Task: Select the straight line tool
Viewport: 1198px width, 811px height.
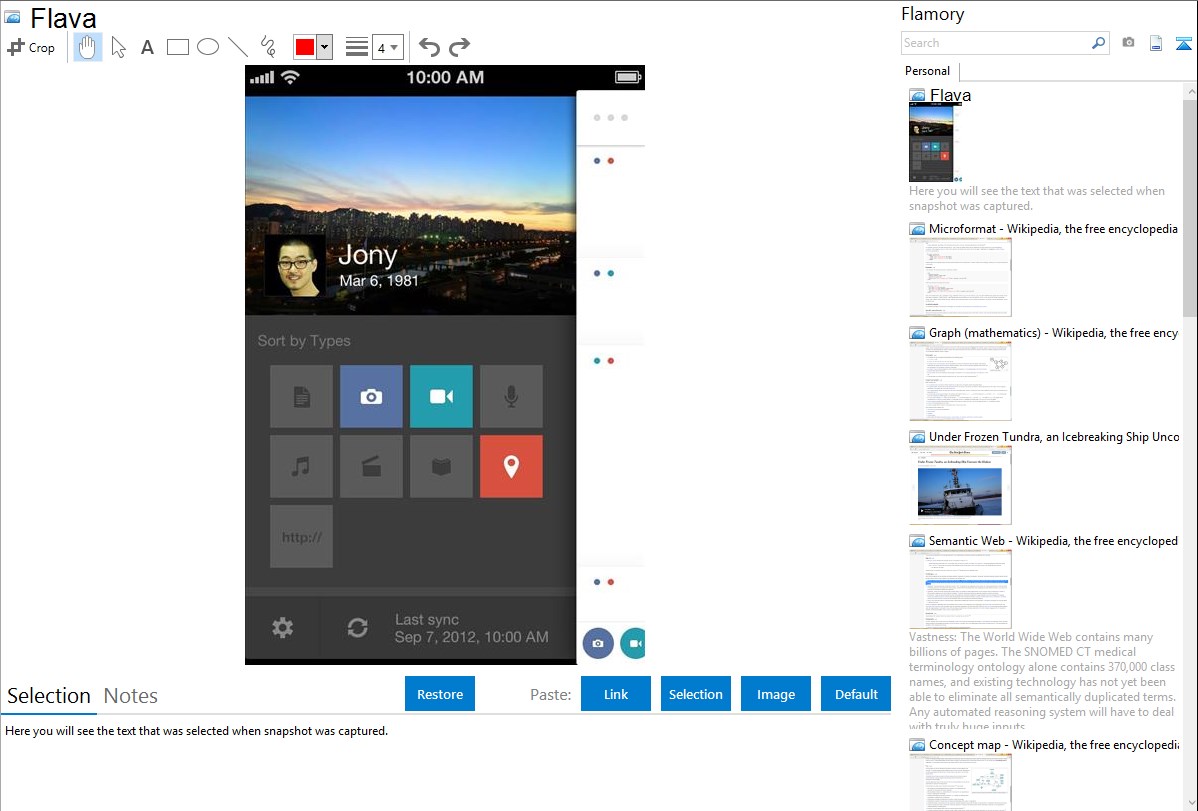Action: pos(238,47)
